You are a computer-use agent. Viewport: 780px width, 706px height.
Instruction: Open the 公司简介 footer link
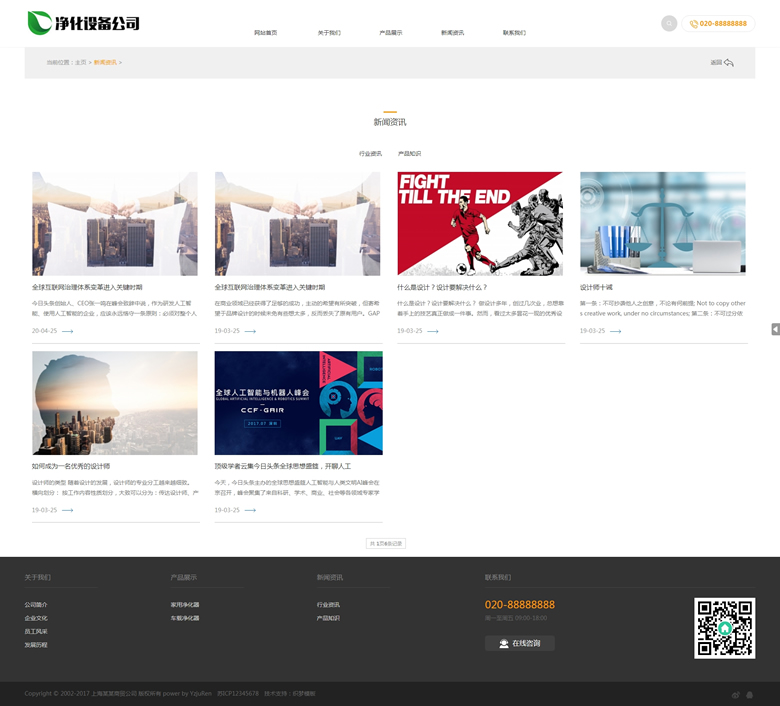point(36,605)
